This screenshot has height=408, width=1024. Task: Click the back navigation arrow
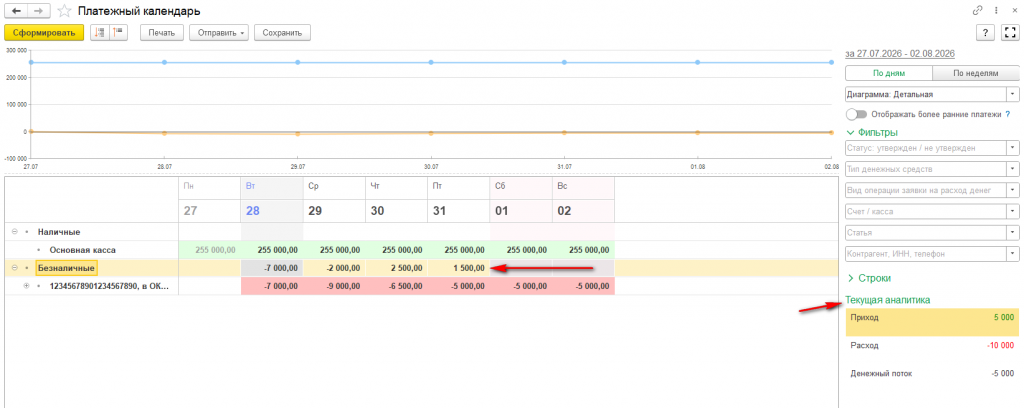point(16,11)
